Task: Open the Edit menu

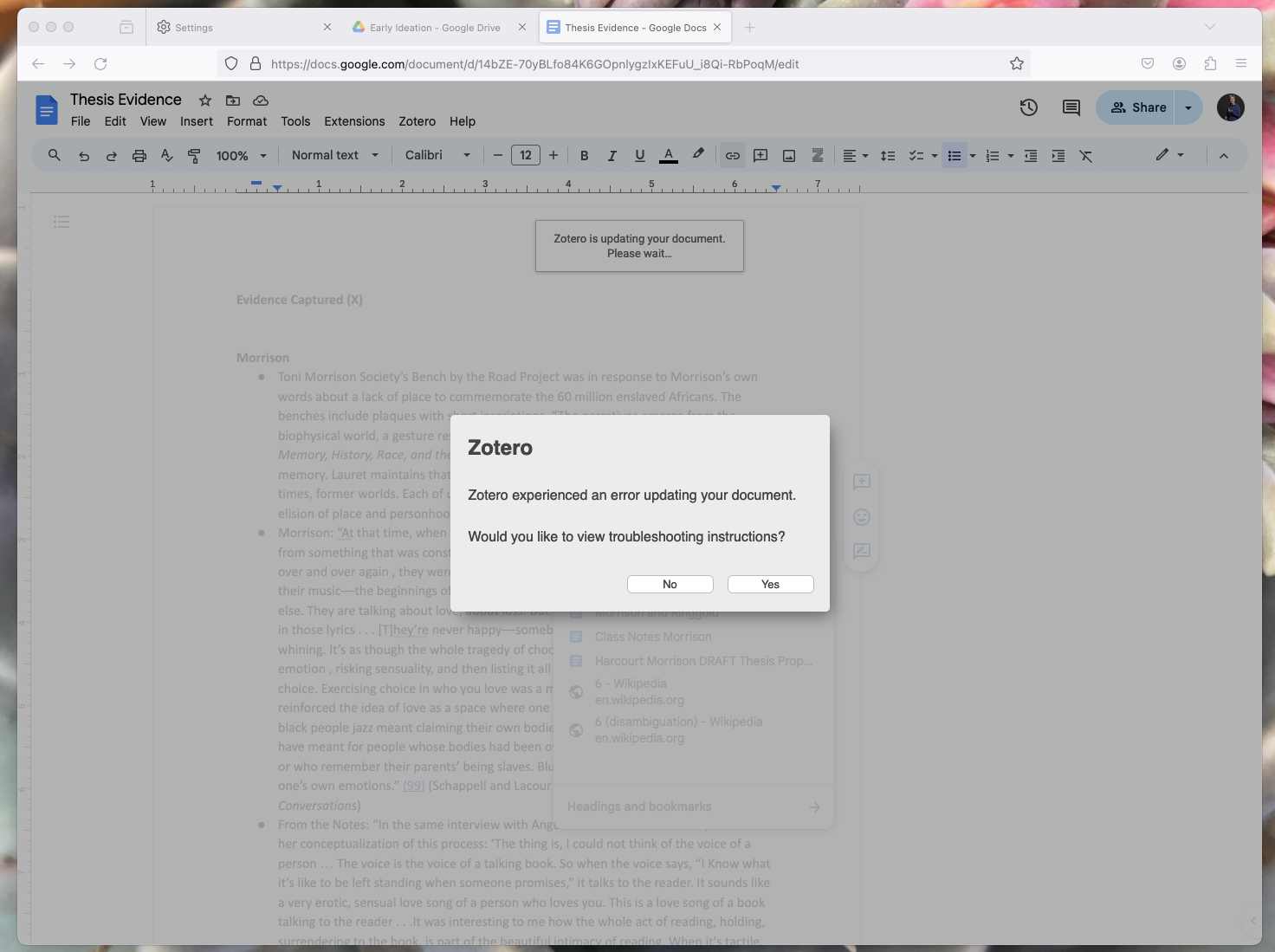Action: (115, 121)
